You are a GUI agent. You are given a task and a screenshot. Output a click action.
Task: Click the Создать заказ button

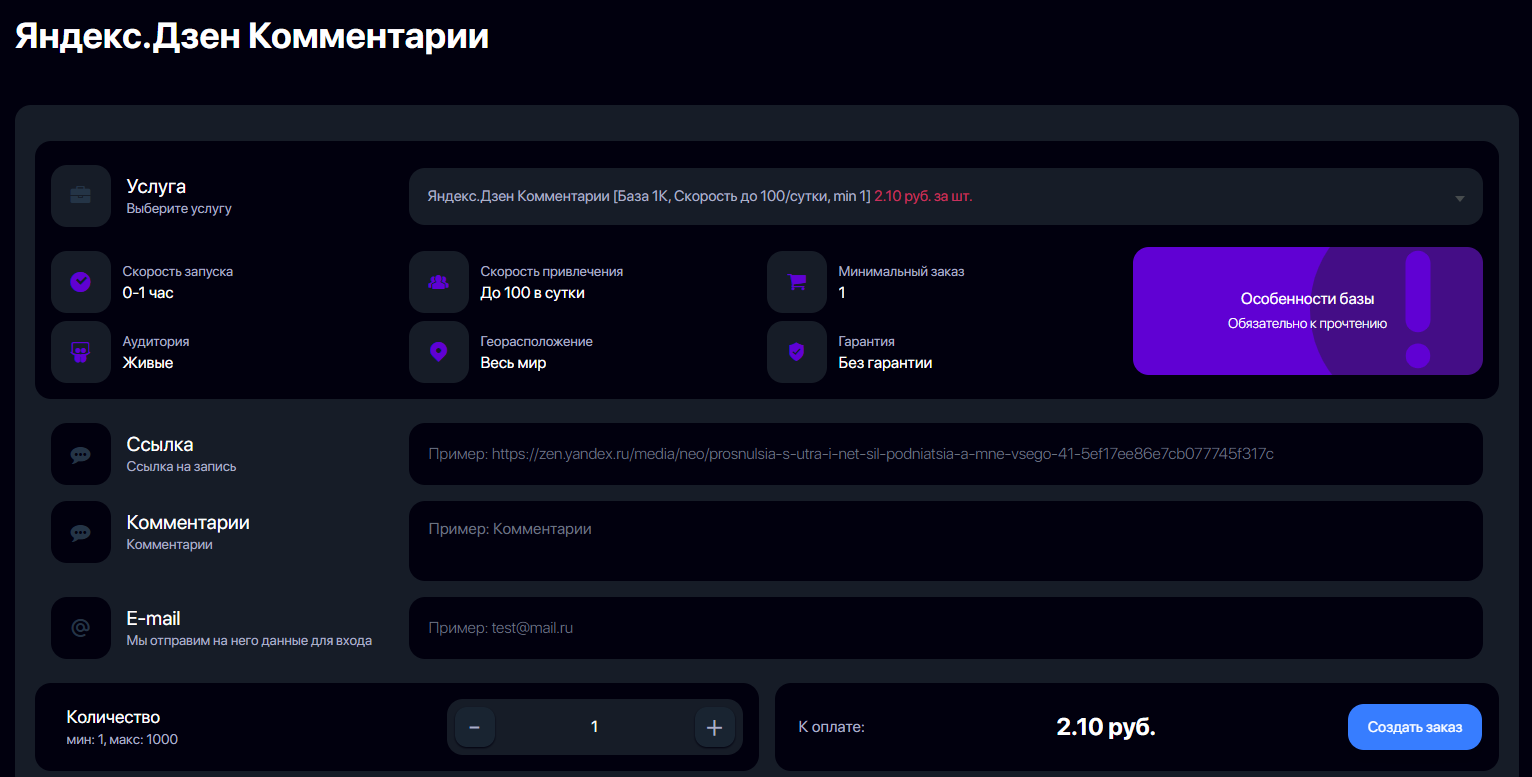tap(1415, 727)
